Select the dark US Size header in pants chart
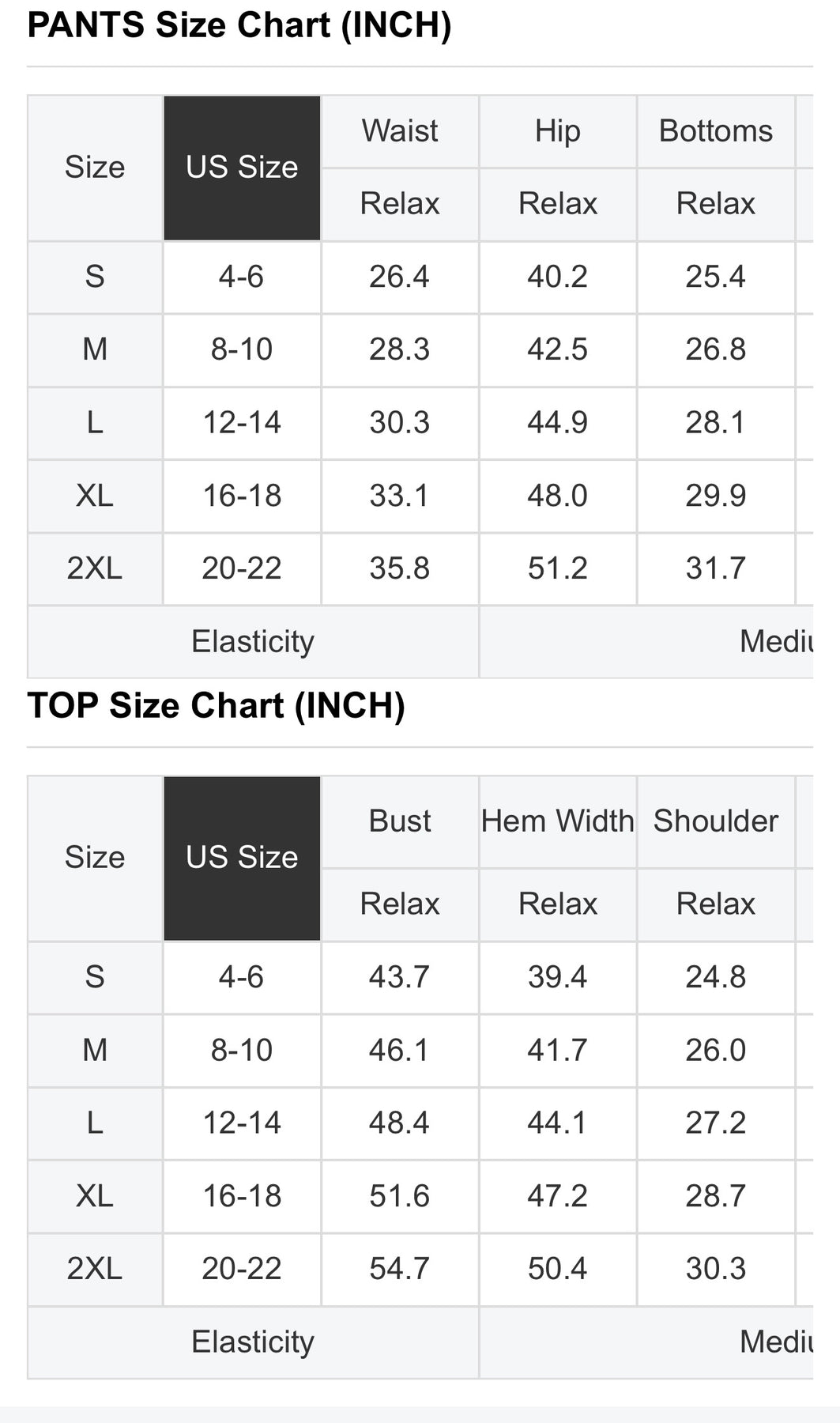Screen dimensions: 840x1423 point(242,168)
